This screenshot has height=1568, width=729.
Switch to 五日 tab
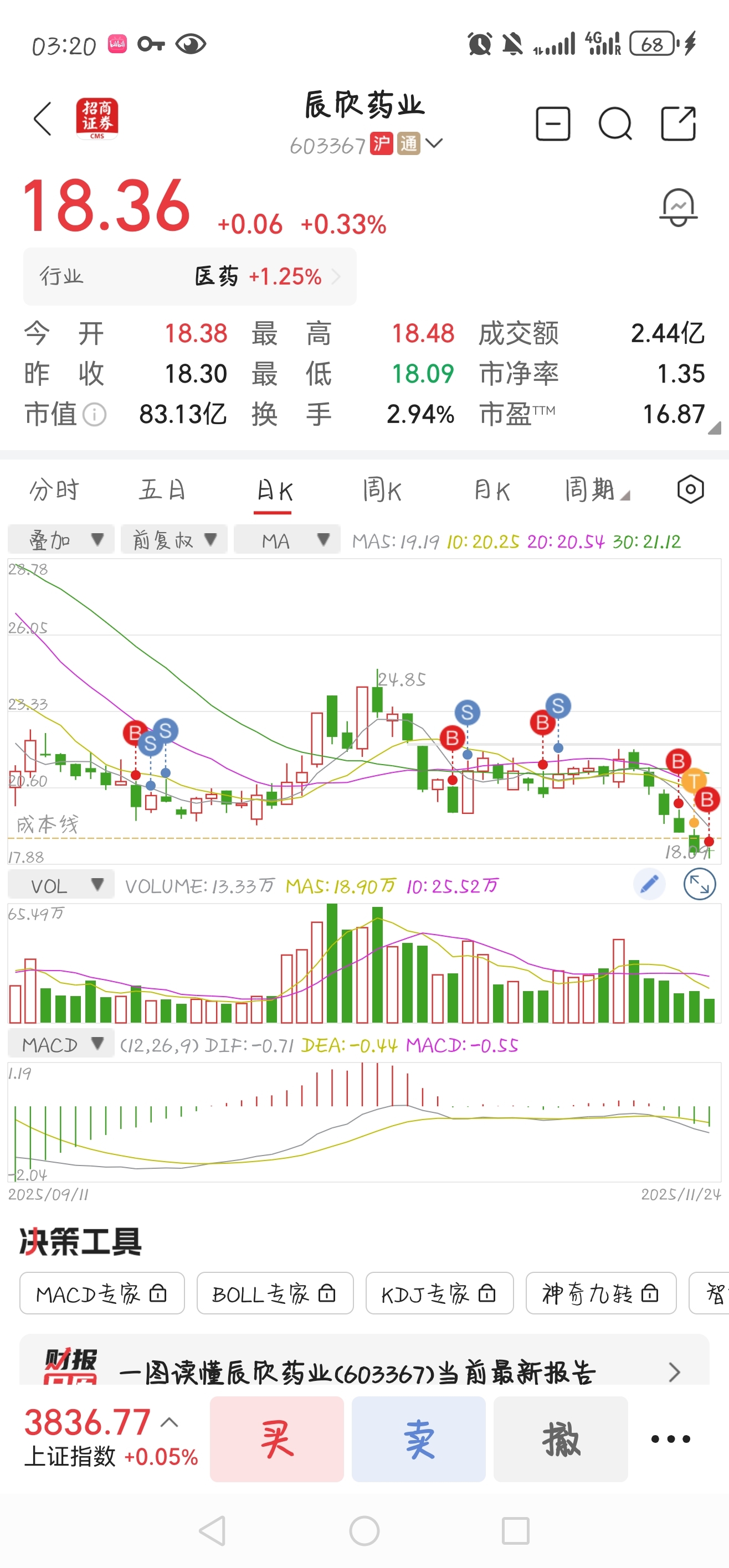pos(162,490)
